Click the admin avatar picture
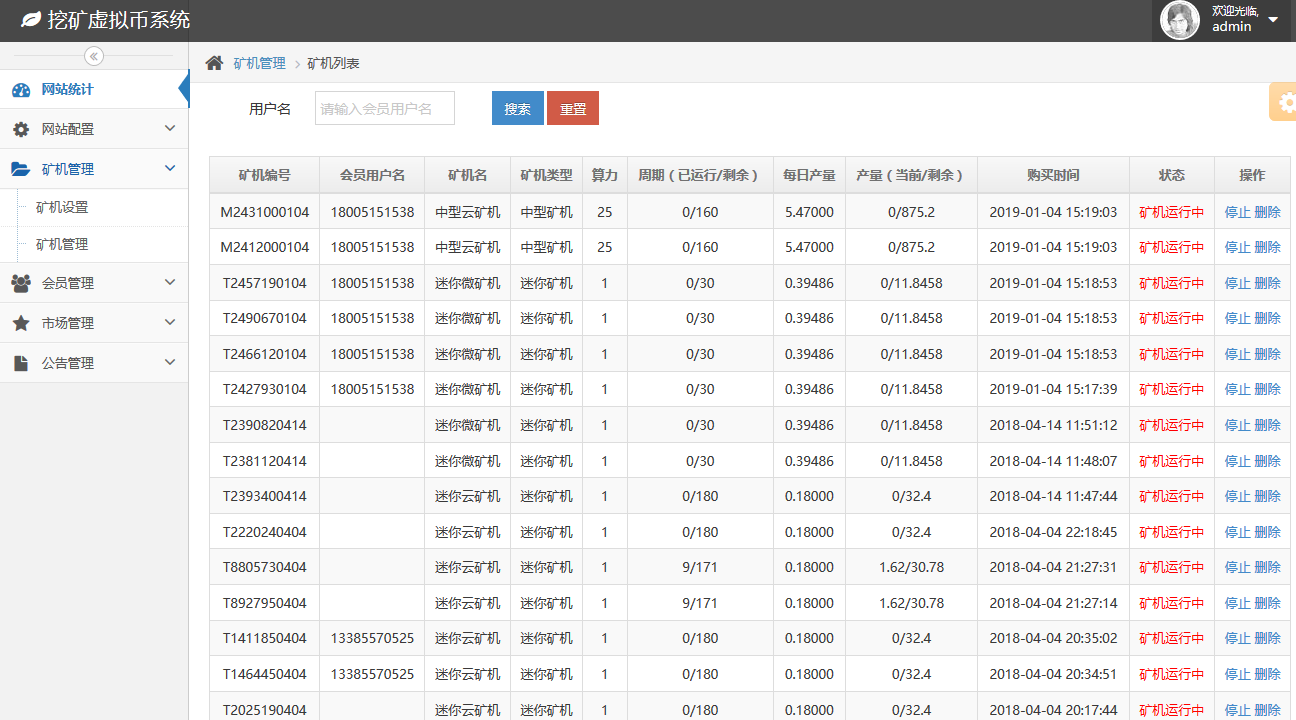This screenshot has width=1296, height=720. (1179, 20)
